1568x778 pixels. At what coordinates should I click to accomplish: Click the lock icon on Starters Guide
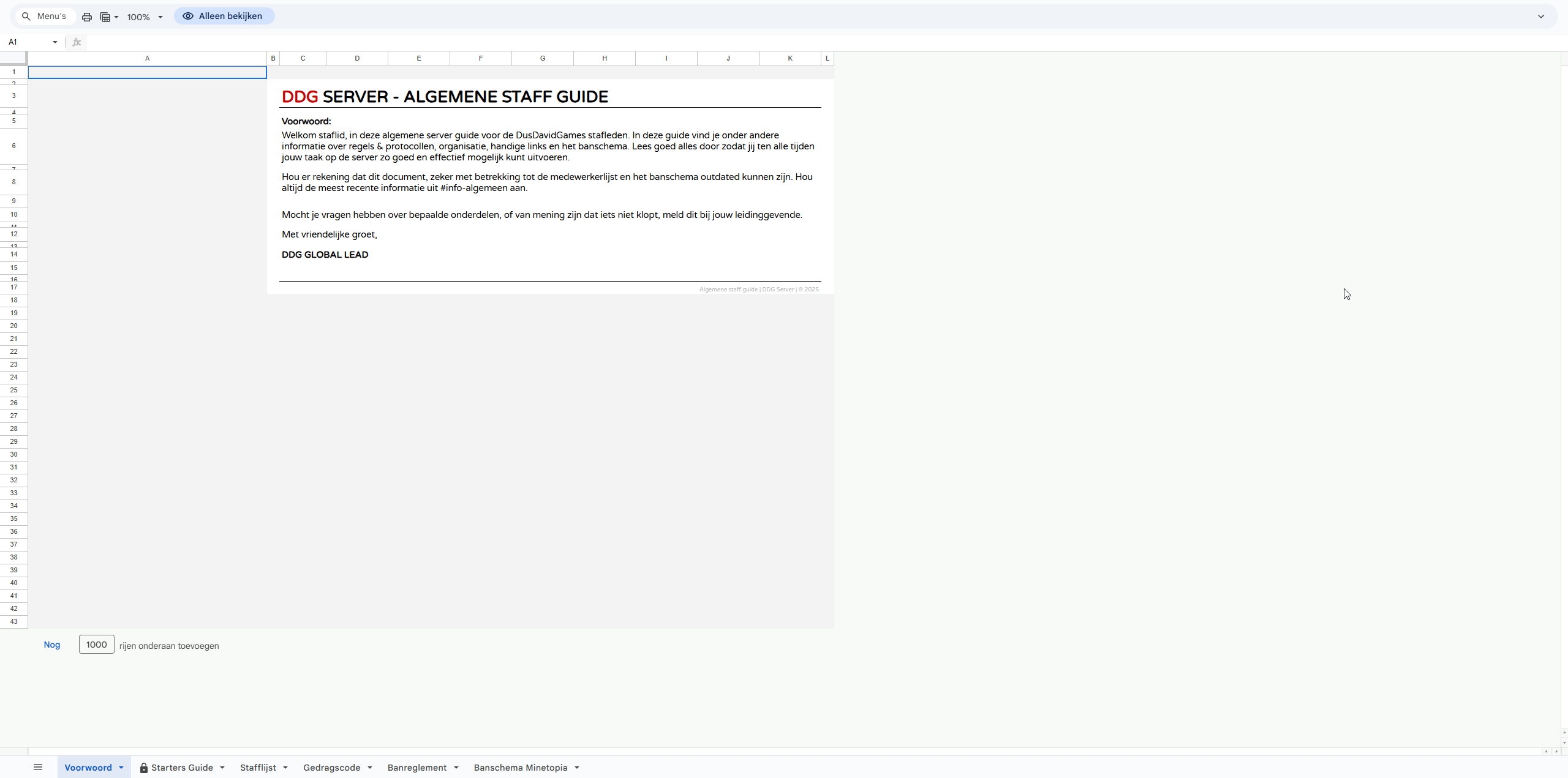(143, 768)
